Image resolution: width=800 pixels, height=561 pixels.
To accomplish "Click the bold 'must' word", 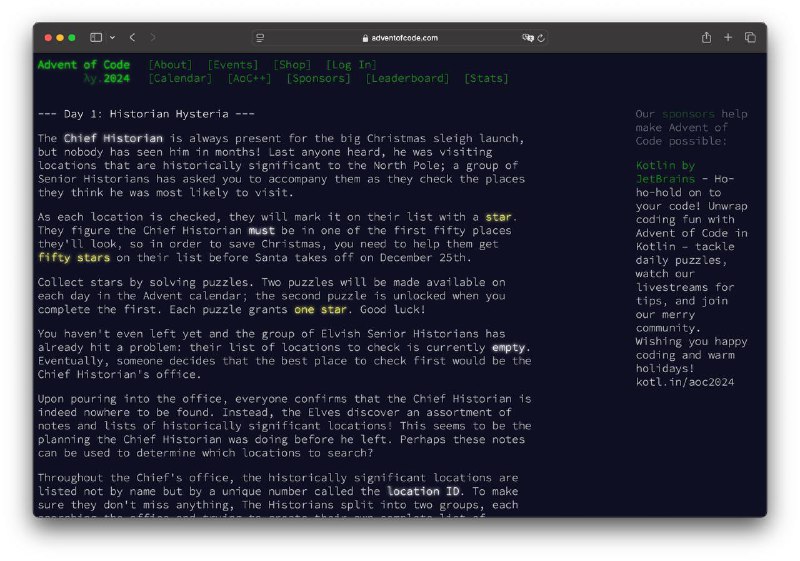I will pos(261,231).
